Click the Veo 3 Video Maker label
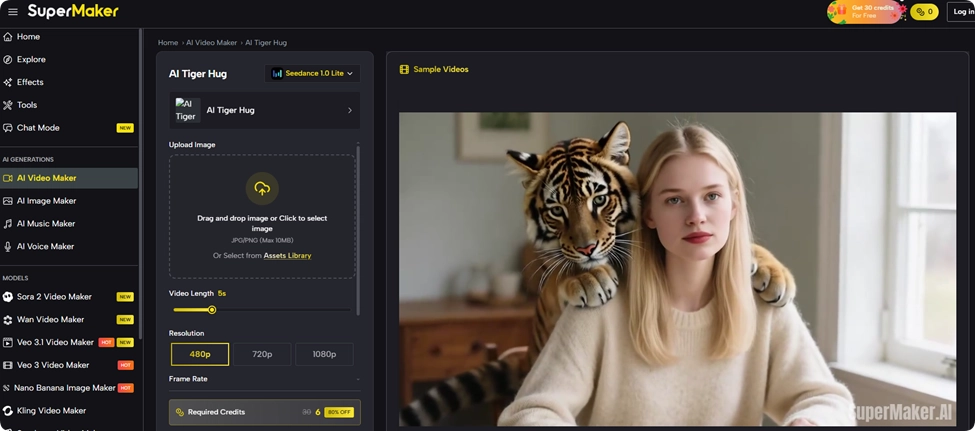This screenshot has height=431, width=975. pyautogui.click(x=53, y=365)
